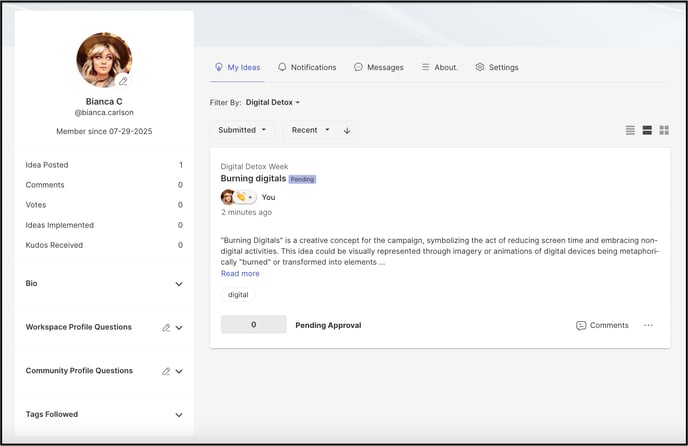Expand the Tags Followed section
Image resolution: width=688 pixels, height=446 pixels.
point(179,415)
